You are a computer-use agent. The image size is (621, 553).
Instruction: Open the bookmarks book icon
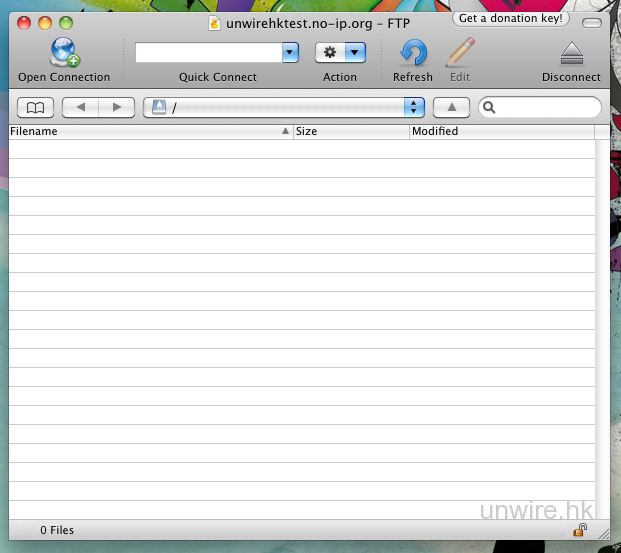coord(35,107)
